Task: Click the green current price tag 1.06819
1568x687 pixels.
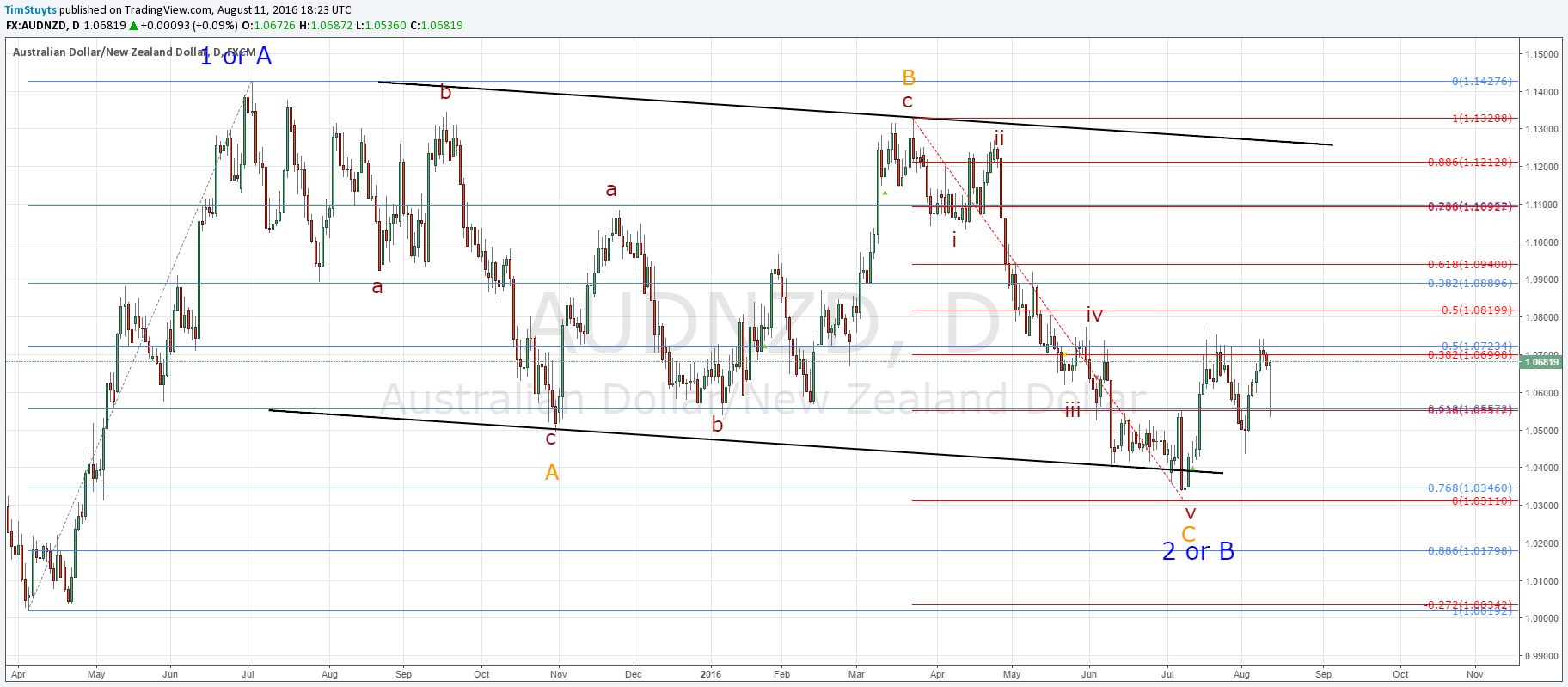Action: 1542,362
